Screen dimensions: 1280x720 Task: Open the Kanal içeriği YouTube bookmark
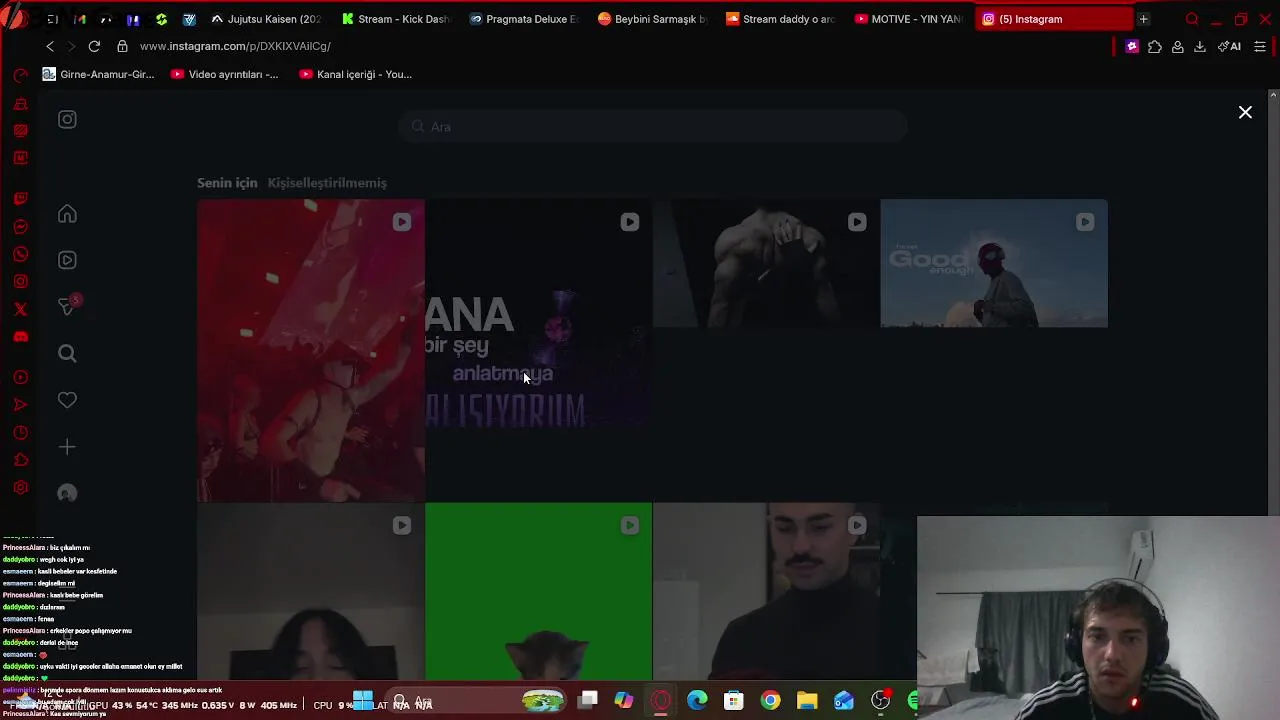(x=355, y=74)
